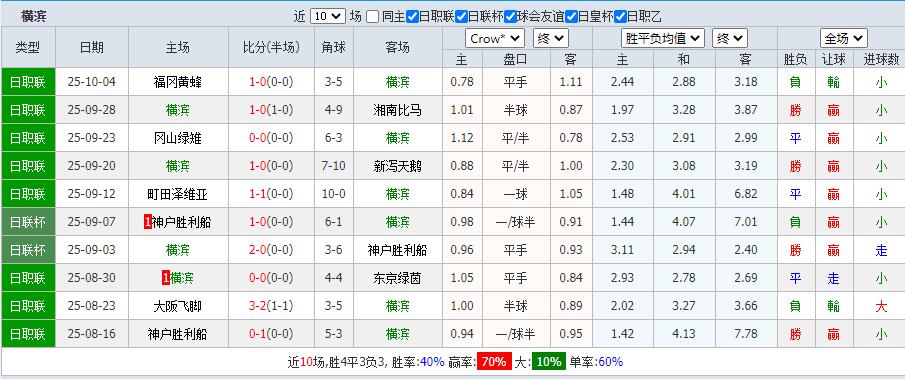Image resolution: width=905 pixels, height=379 pixels.
Task: Click 神户胜利船 away team on 25-09-03
Action: (x=398, y=250)
